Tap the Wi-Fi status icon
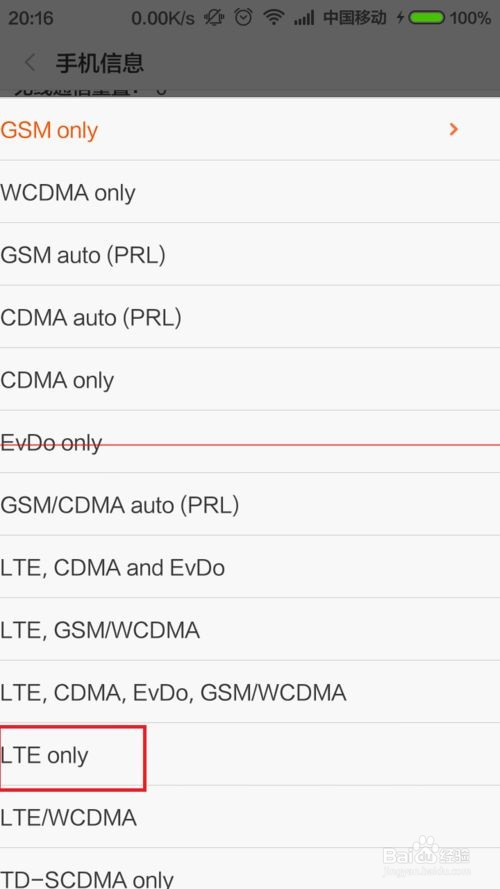 (x=274, y=18)
